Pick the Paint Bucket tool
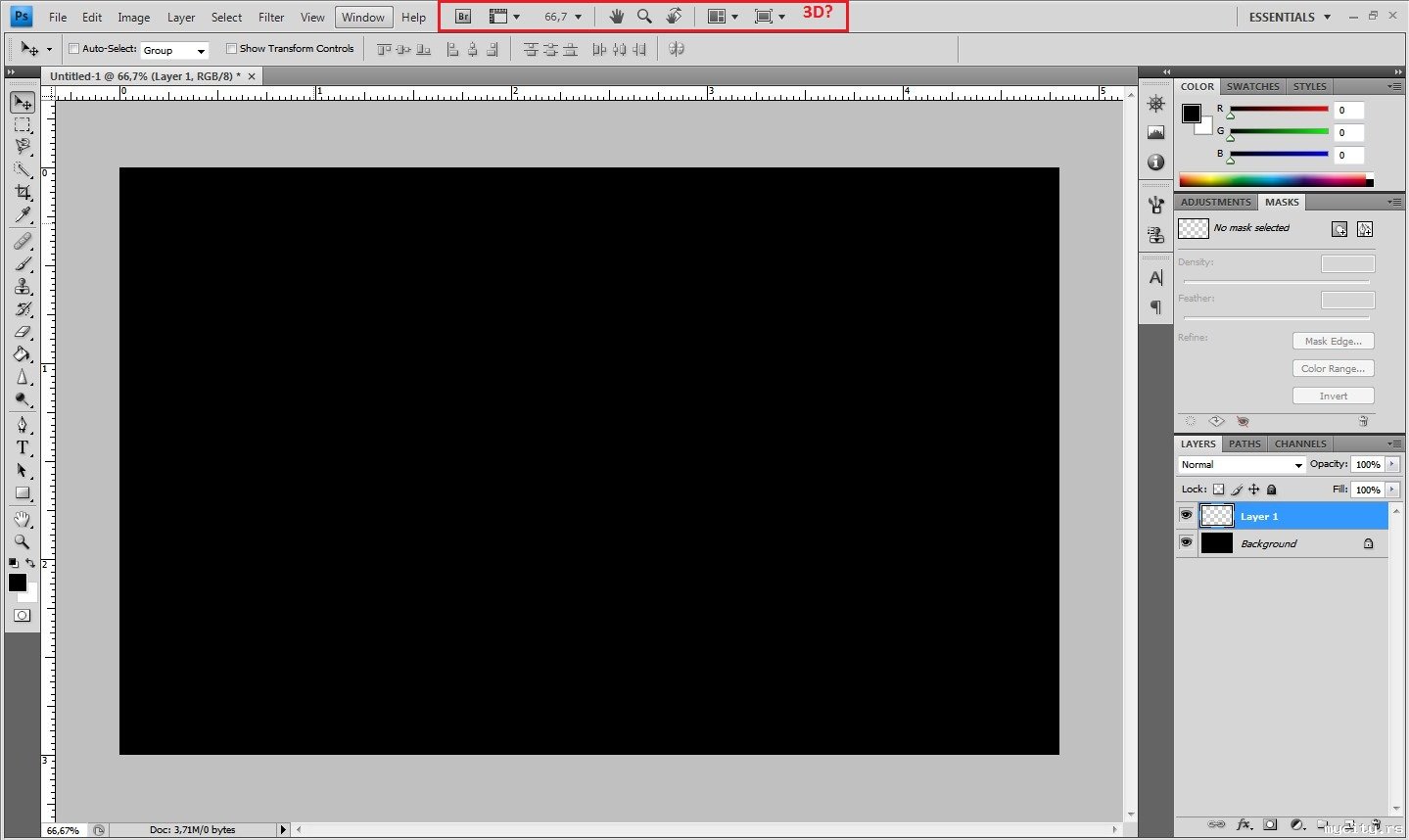 [x=23, y=354]
